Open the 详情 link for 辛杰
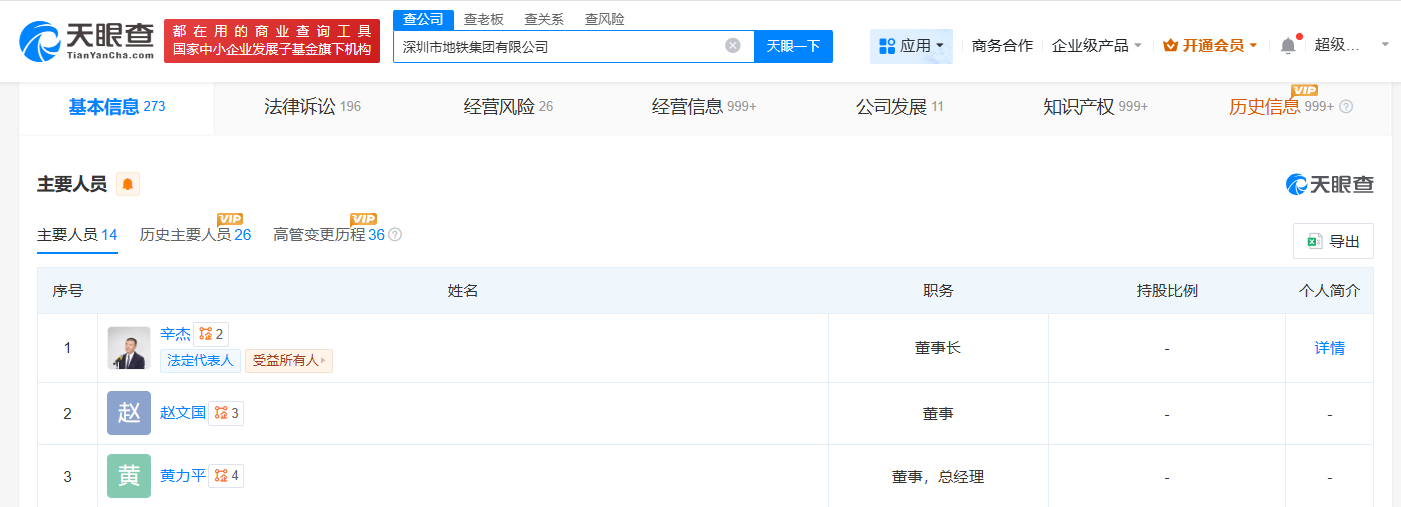The image size is (1401, 507). click(1329, 348)
